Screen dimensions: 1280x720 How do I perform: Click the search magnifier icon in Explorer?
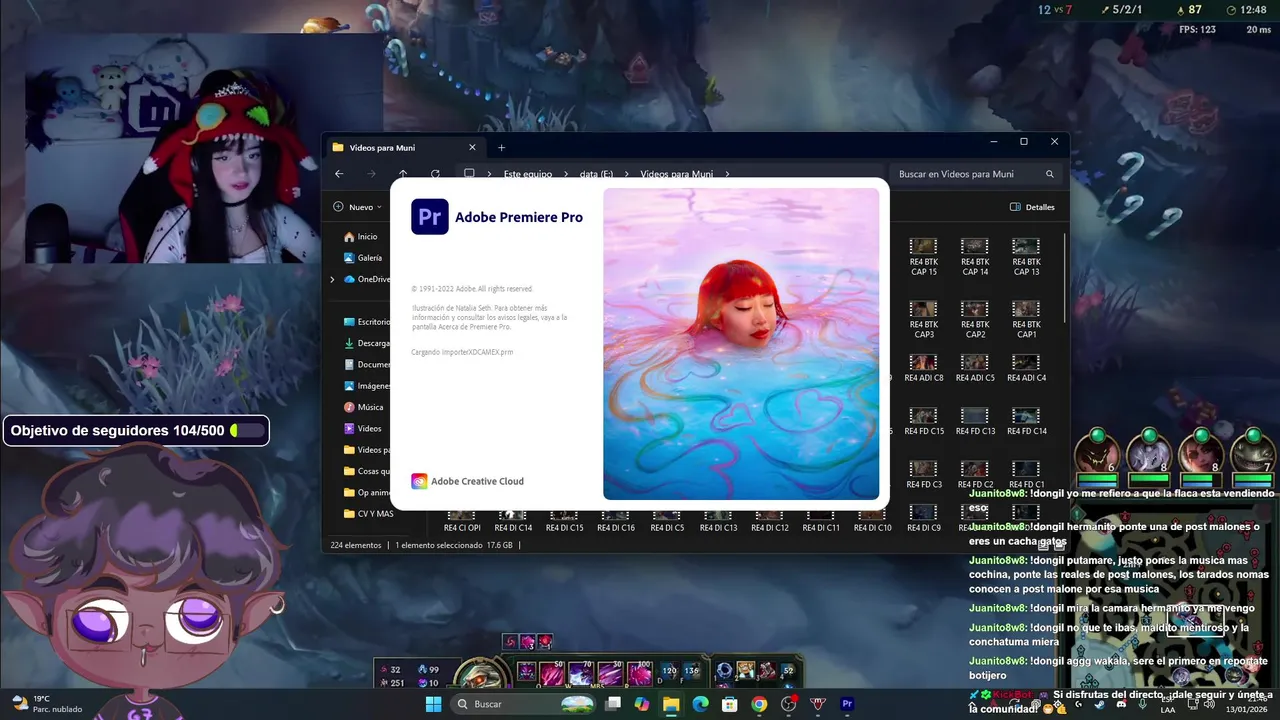(x=1049, y=174)
